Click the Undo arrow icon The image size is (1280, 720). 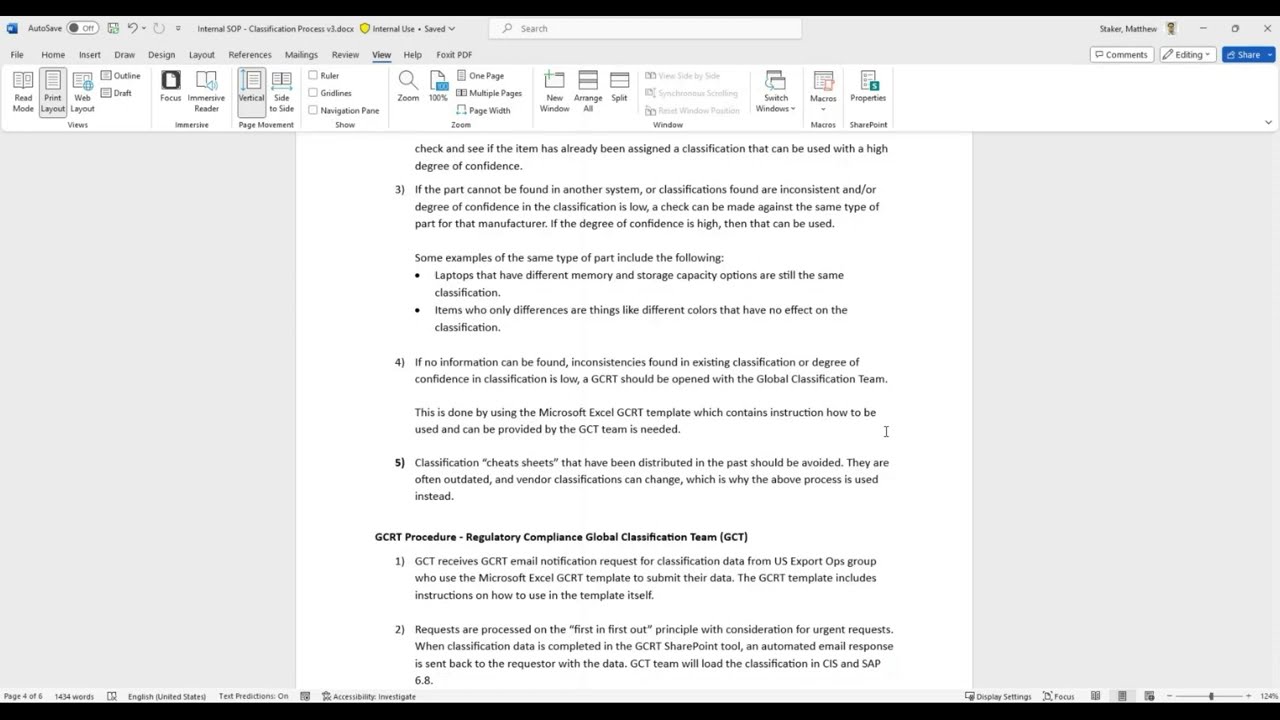click(x=132, y=28)
